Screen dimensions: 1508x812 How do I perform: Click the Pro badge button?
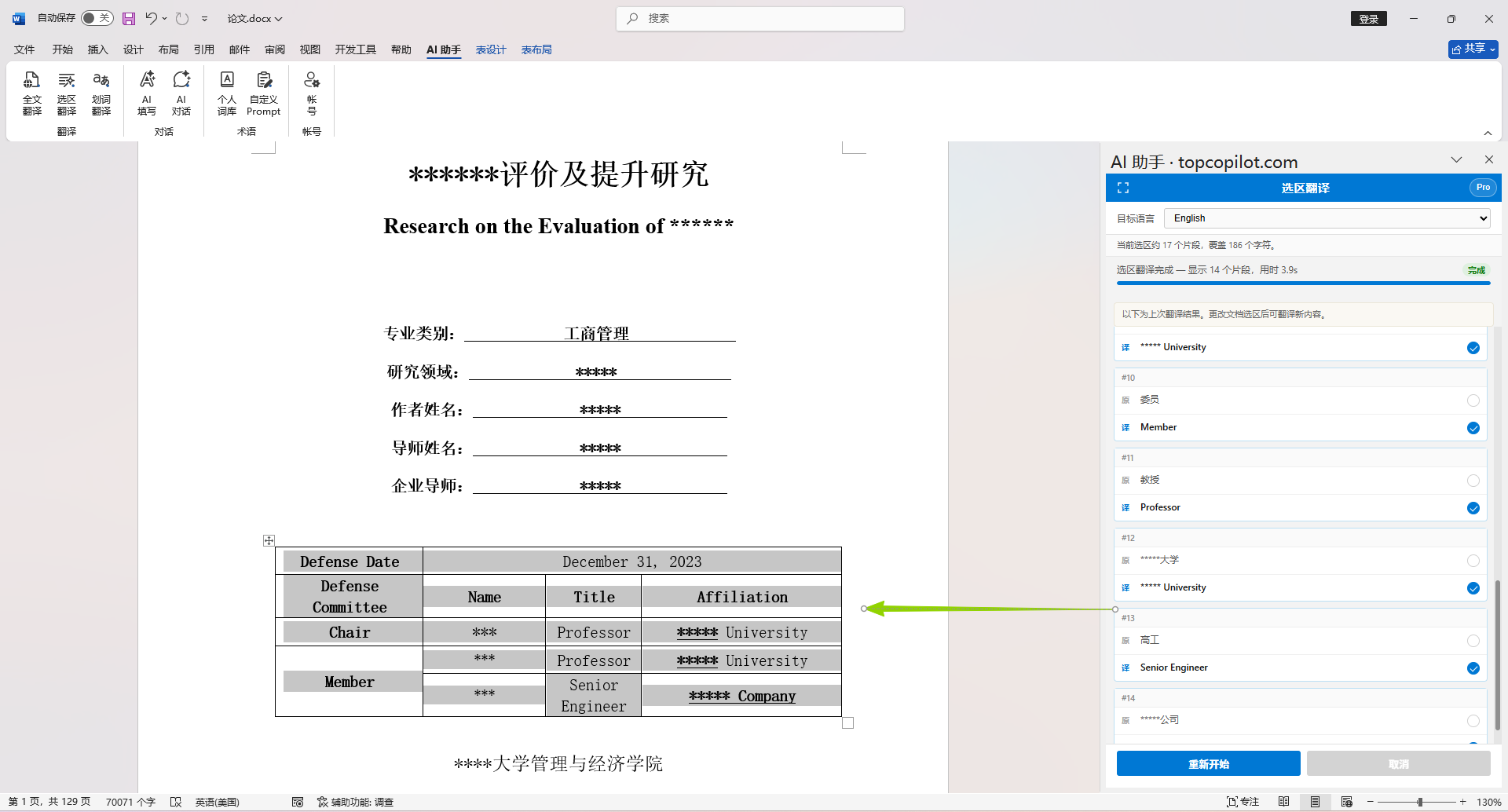coord(1483,188)
